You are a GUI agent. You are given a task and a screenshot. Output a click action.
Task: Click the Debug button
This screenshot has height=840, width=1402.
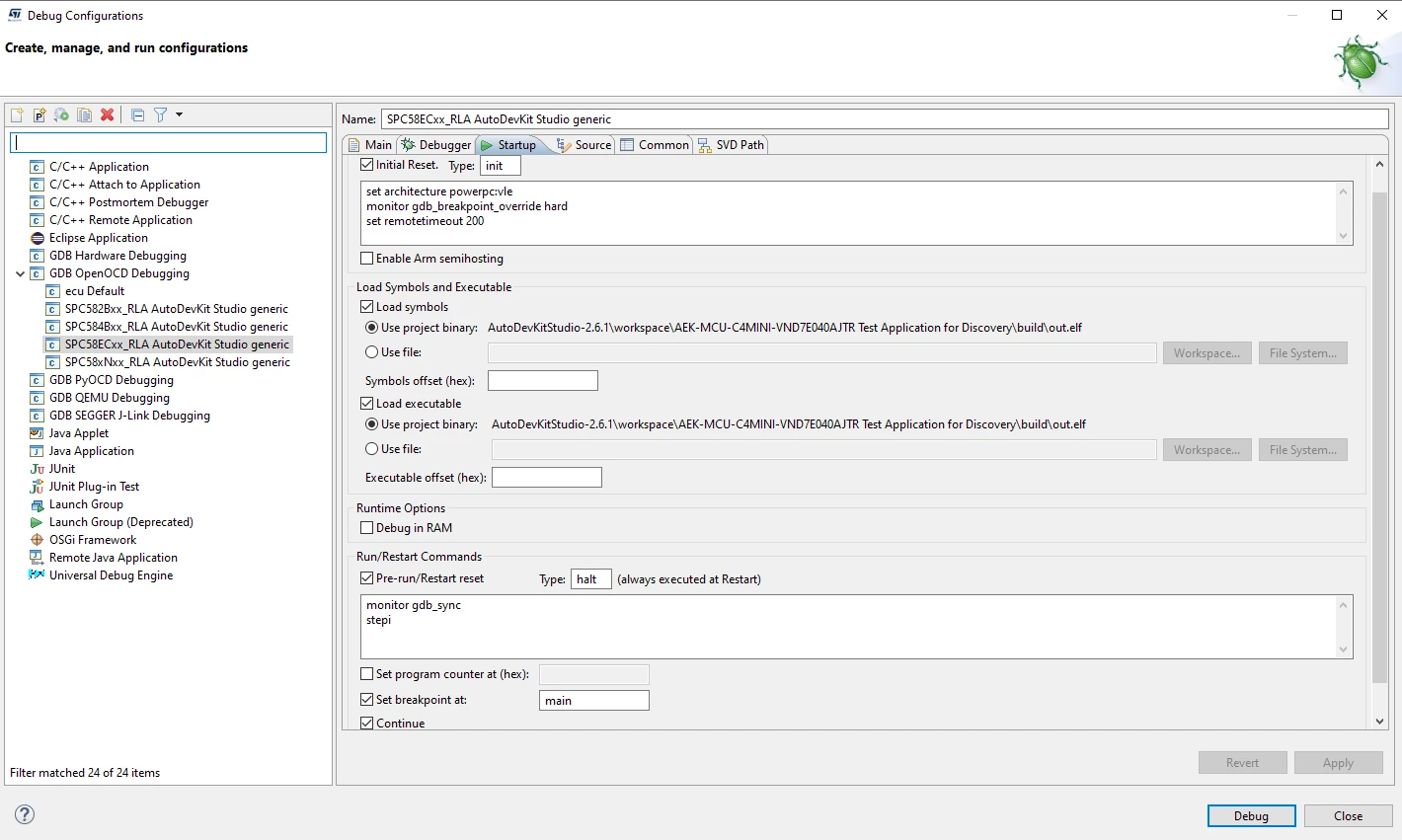coord(1251,816)
